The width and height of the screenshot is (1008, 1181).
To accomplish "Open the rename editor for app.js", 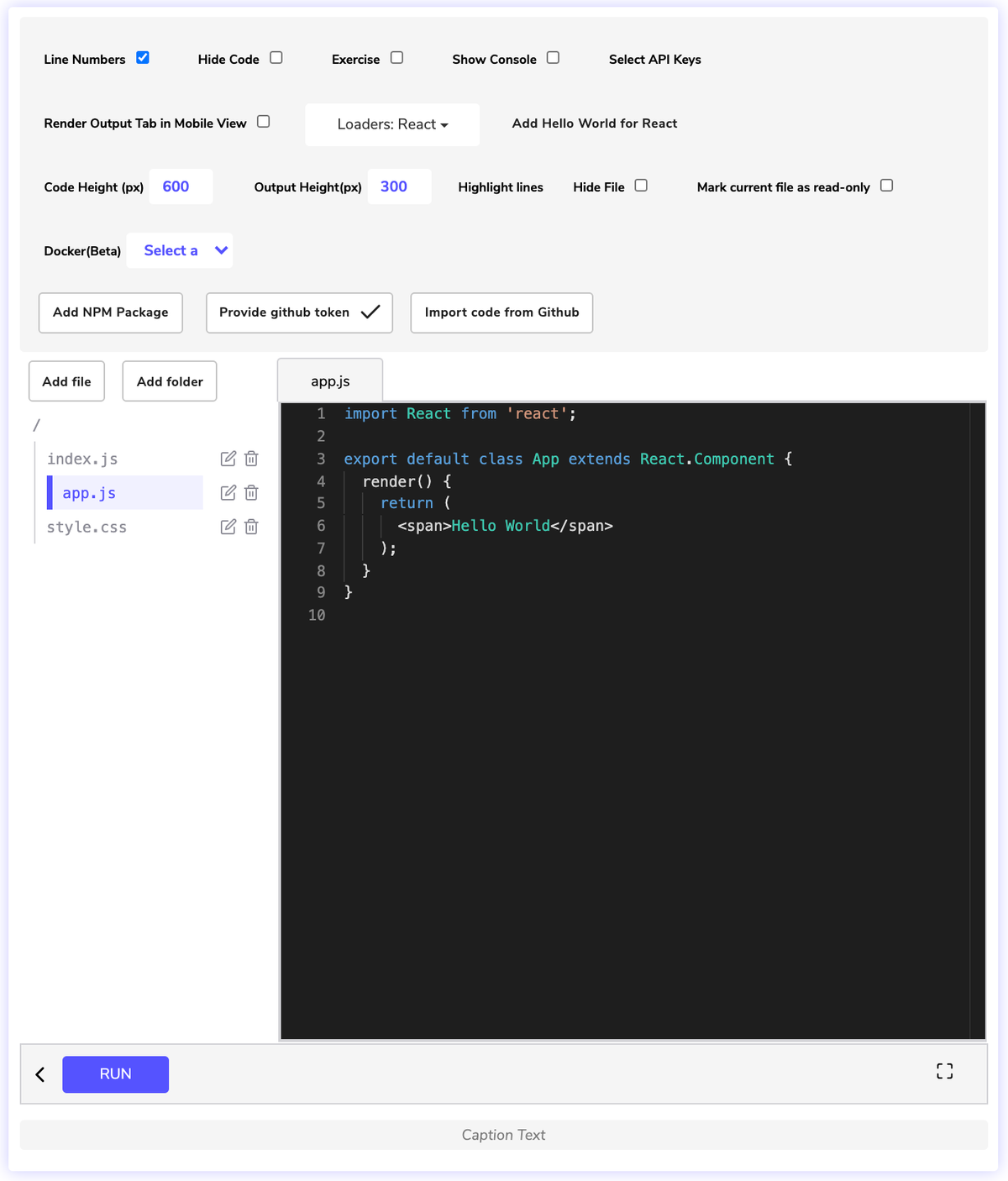I will point(228,492).
